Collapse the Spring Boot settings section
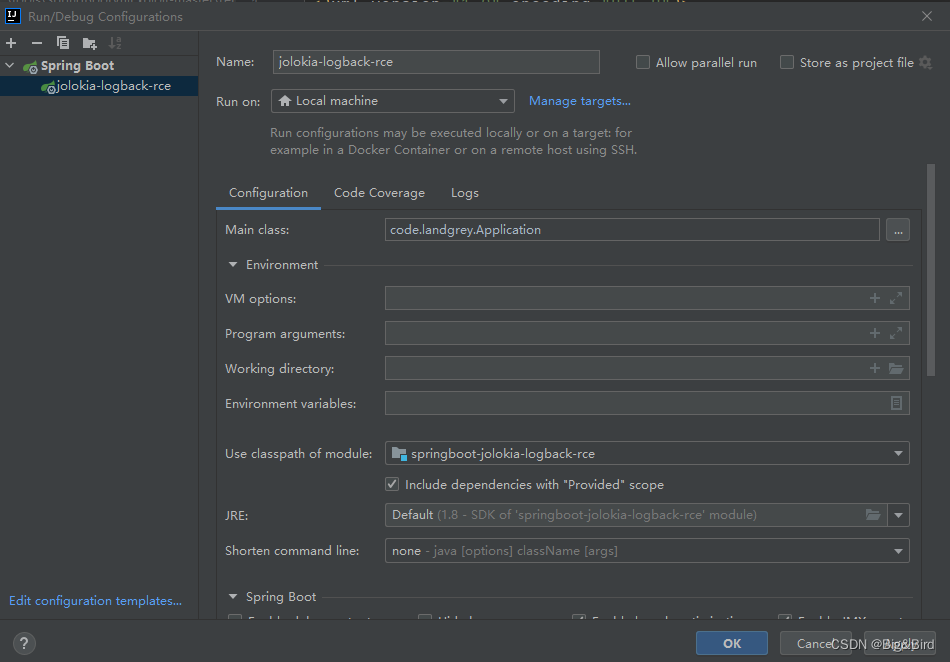This screenshot has width=950, height=662. click(x=233, y=597)
